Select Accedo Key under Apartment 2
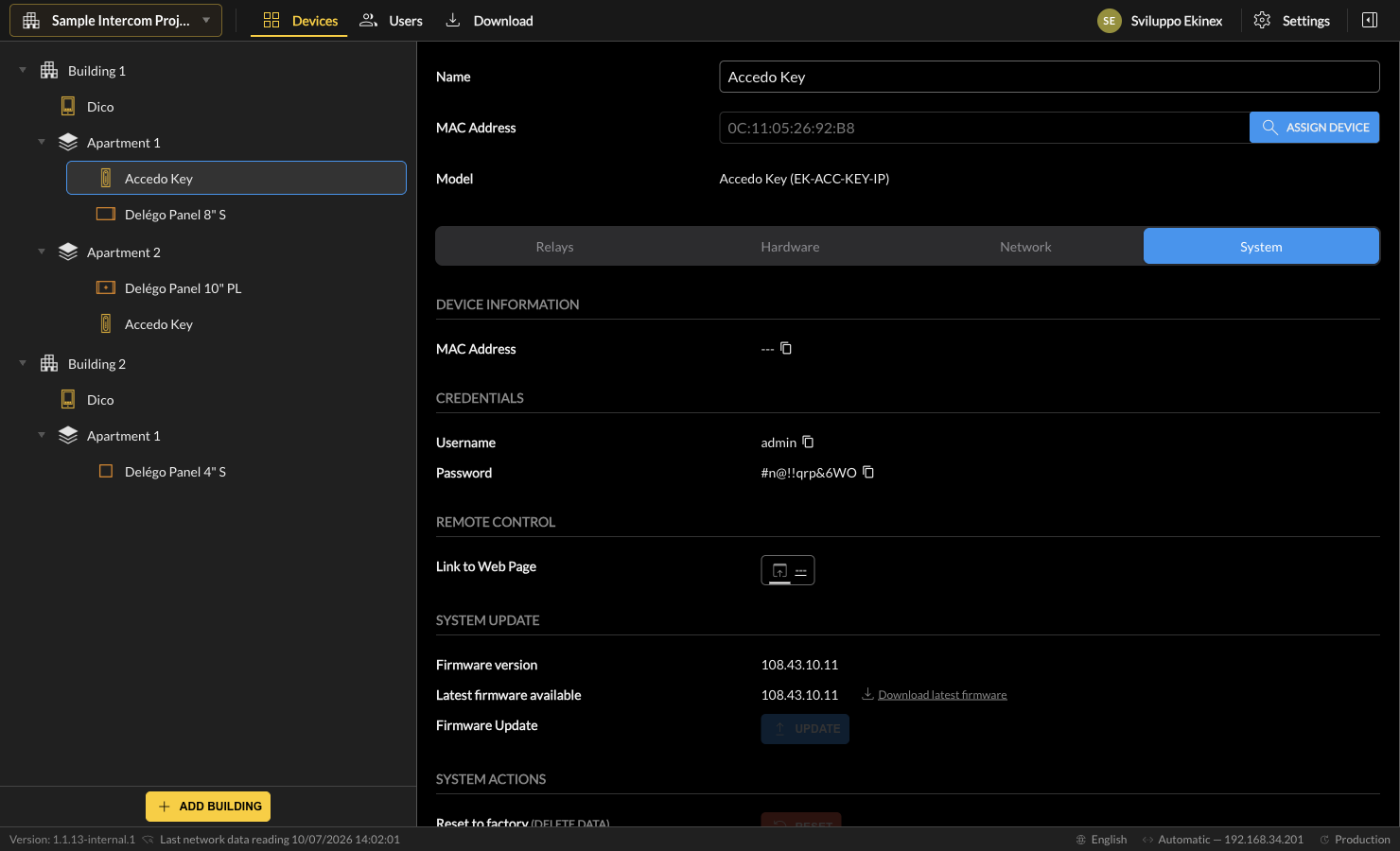This screenshot has width=1400, height=851. (x=236, y=324)
